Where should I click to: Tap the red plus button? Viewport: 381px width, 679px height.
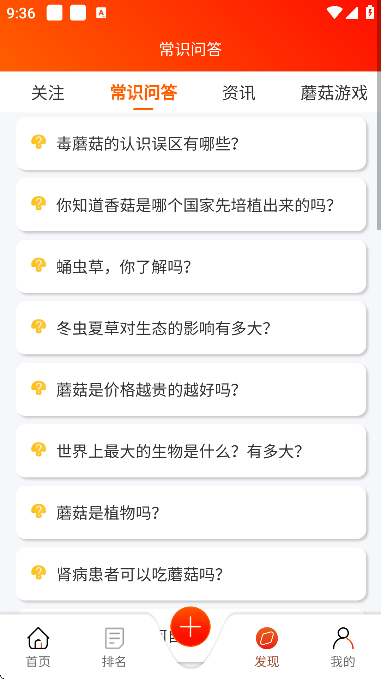click(x=190, y=626)
